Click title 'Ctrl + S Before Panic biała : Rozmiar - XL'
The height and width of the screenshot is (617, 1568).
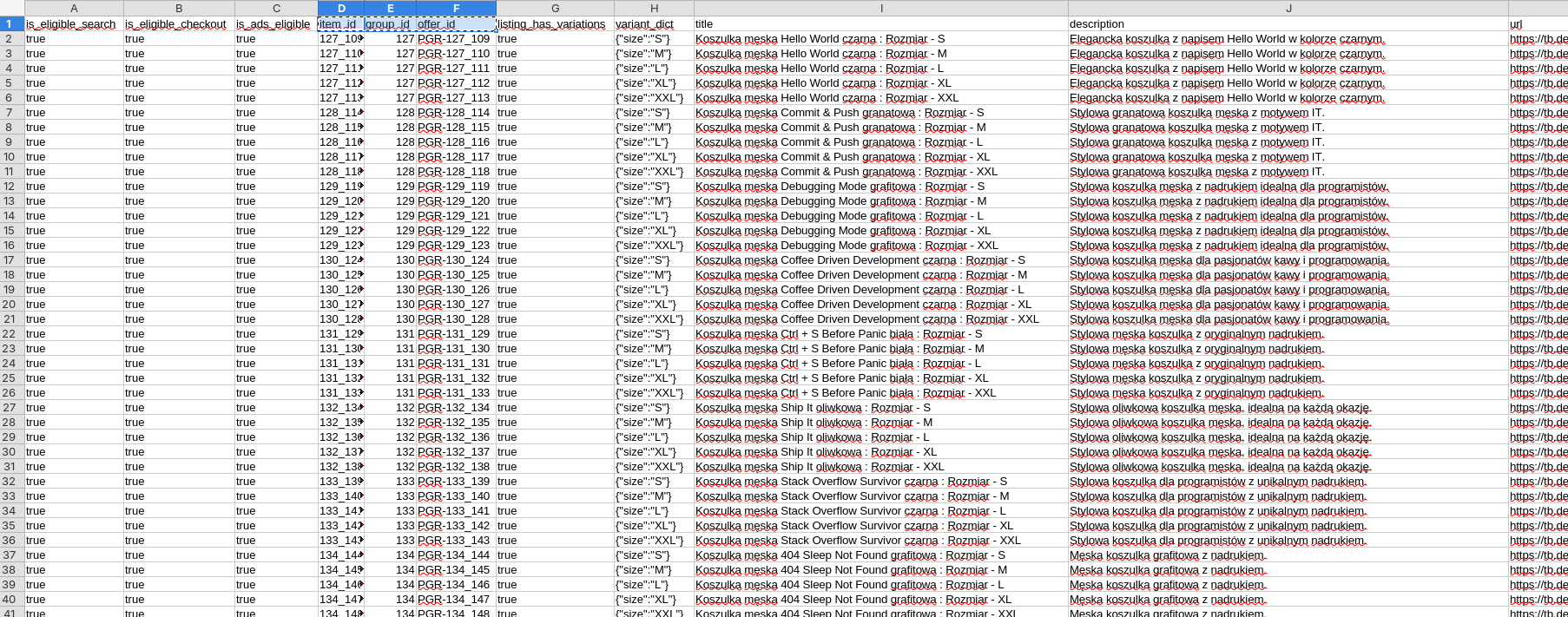[x=881, y=378]
